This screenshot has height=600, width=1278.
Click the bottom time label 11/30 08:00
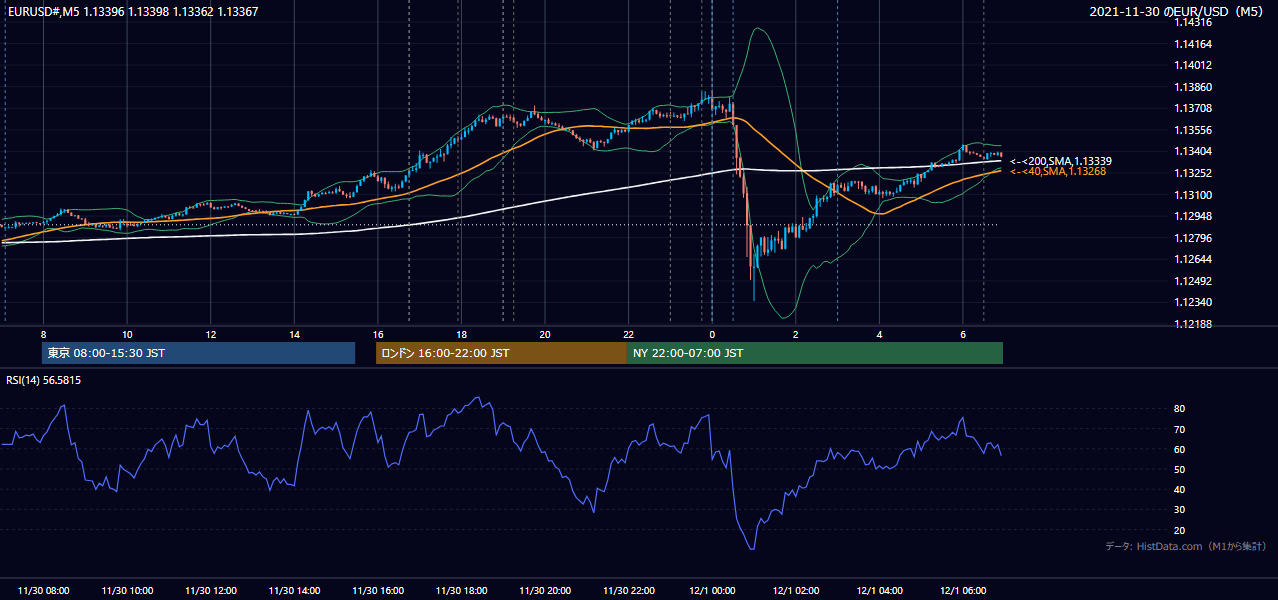(x=44, y=591)
